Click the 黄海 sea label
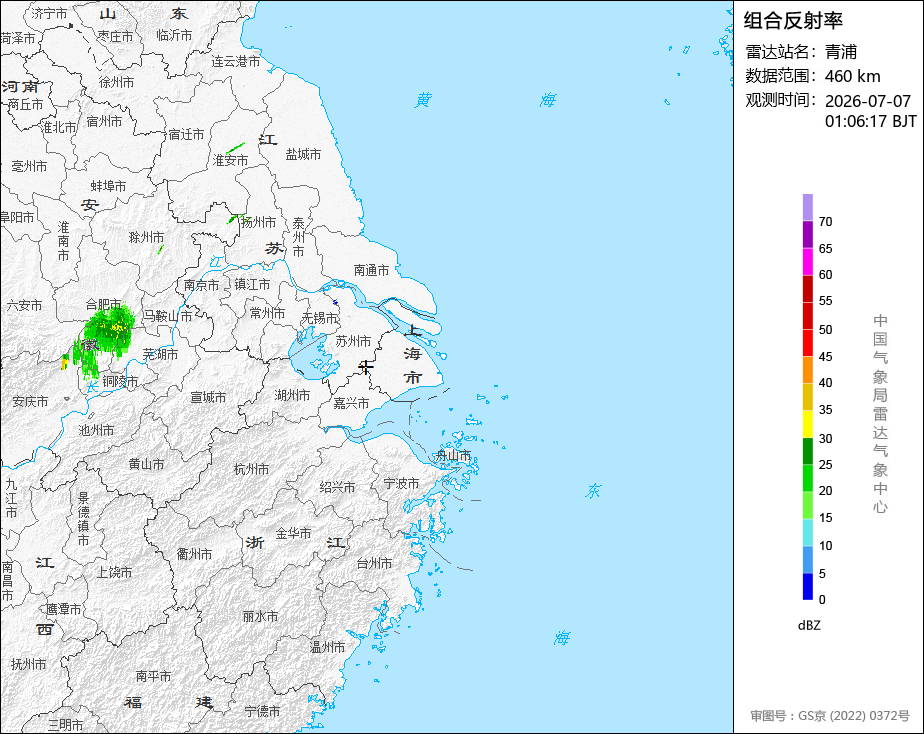The height and width of the screenshot is (734, 924). pyautogui.click(x=486, y=100)
